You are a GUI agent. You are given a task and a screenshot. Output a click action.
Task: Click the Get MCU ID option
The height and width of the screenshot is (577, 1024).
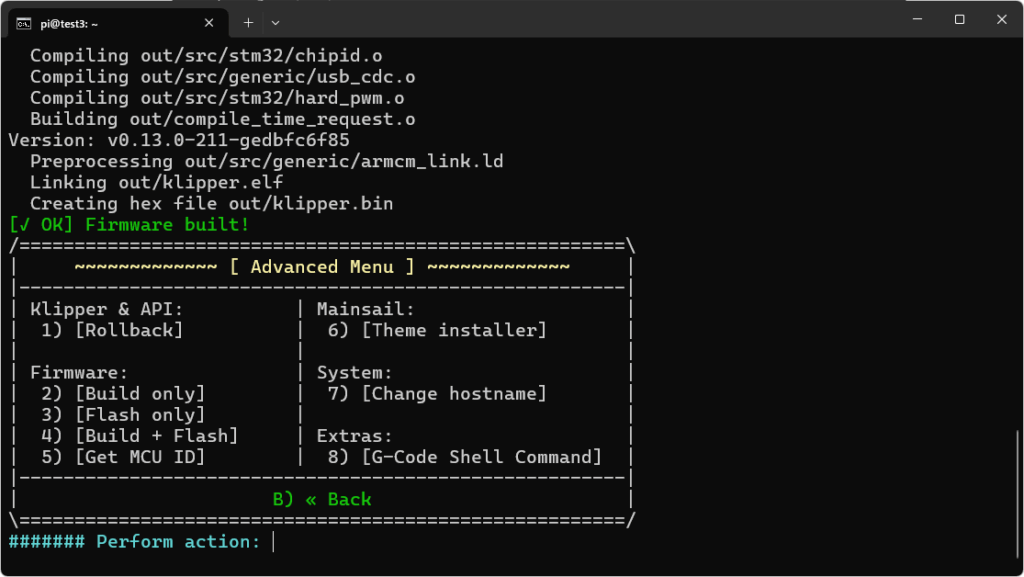140,458
